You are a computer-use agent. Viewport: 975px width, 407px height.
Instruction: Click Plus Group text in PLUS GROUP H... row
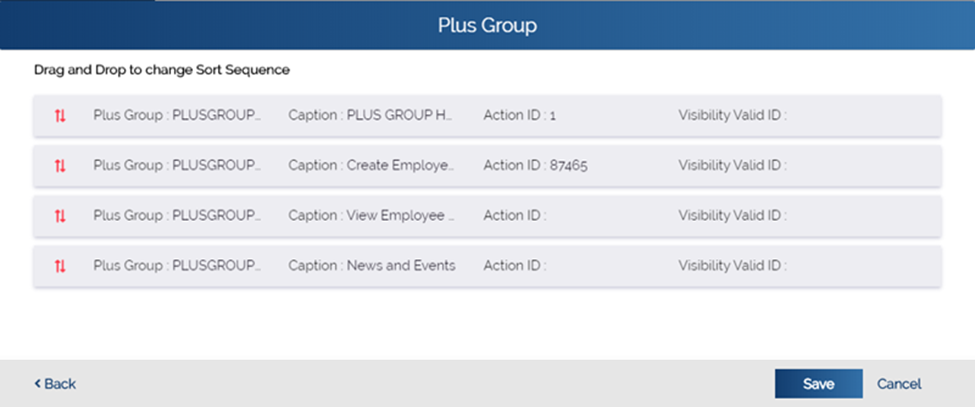coord(177,115)
